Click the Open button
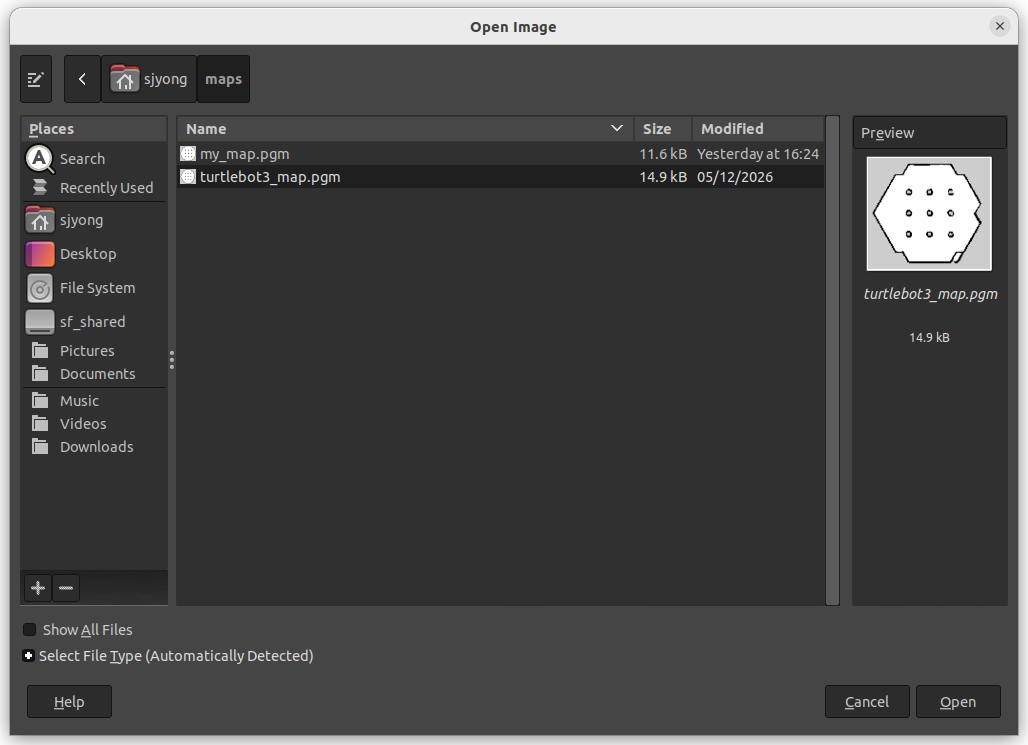The image size is (1028, 745). pyautogui.click(x=958, y=702)
